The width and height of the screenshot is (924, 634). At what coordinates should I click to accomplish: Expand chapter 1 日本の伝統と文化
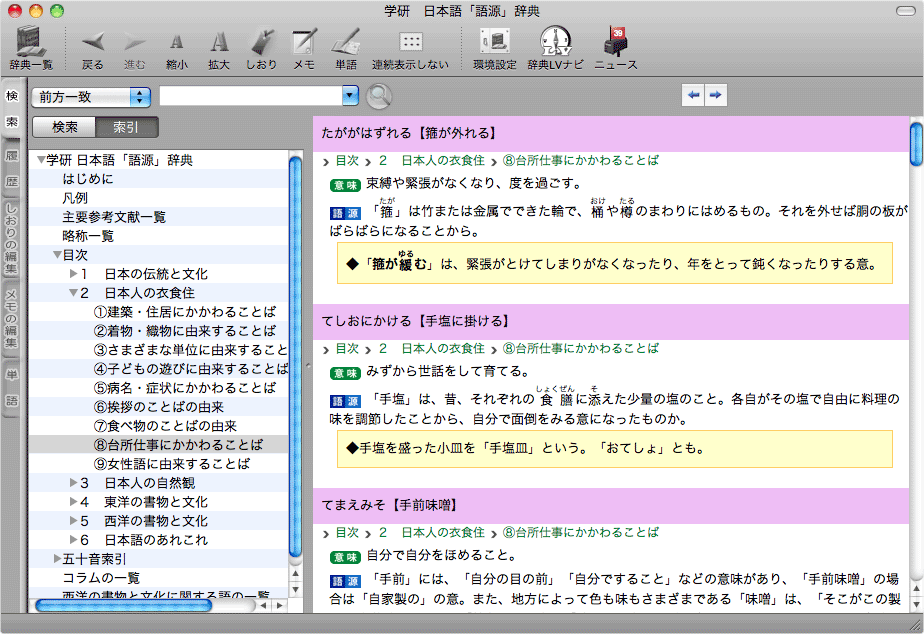tap(74, 273)
